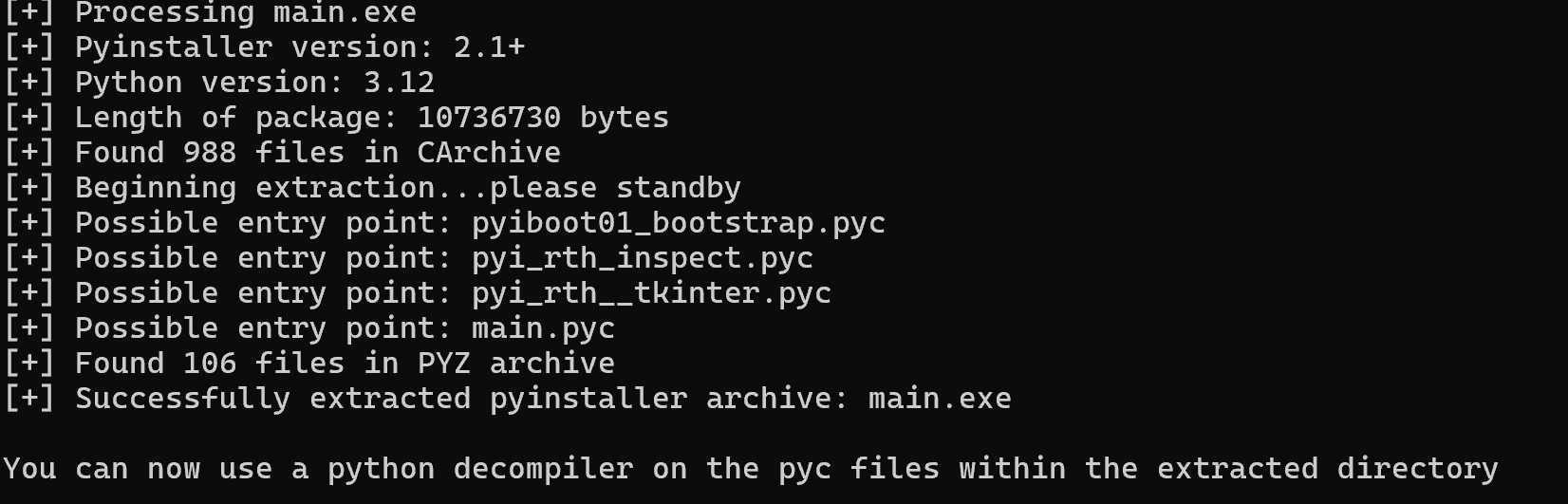Screen dimensions: 1568x504
Task: Click the Pyinstaller version number 2.1+
Action: tap(489, 47)
